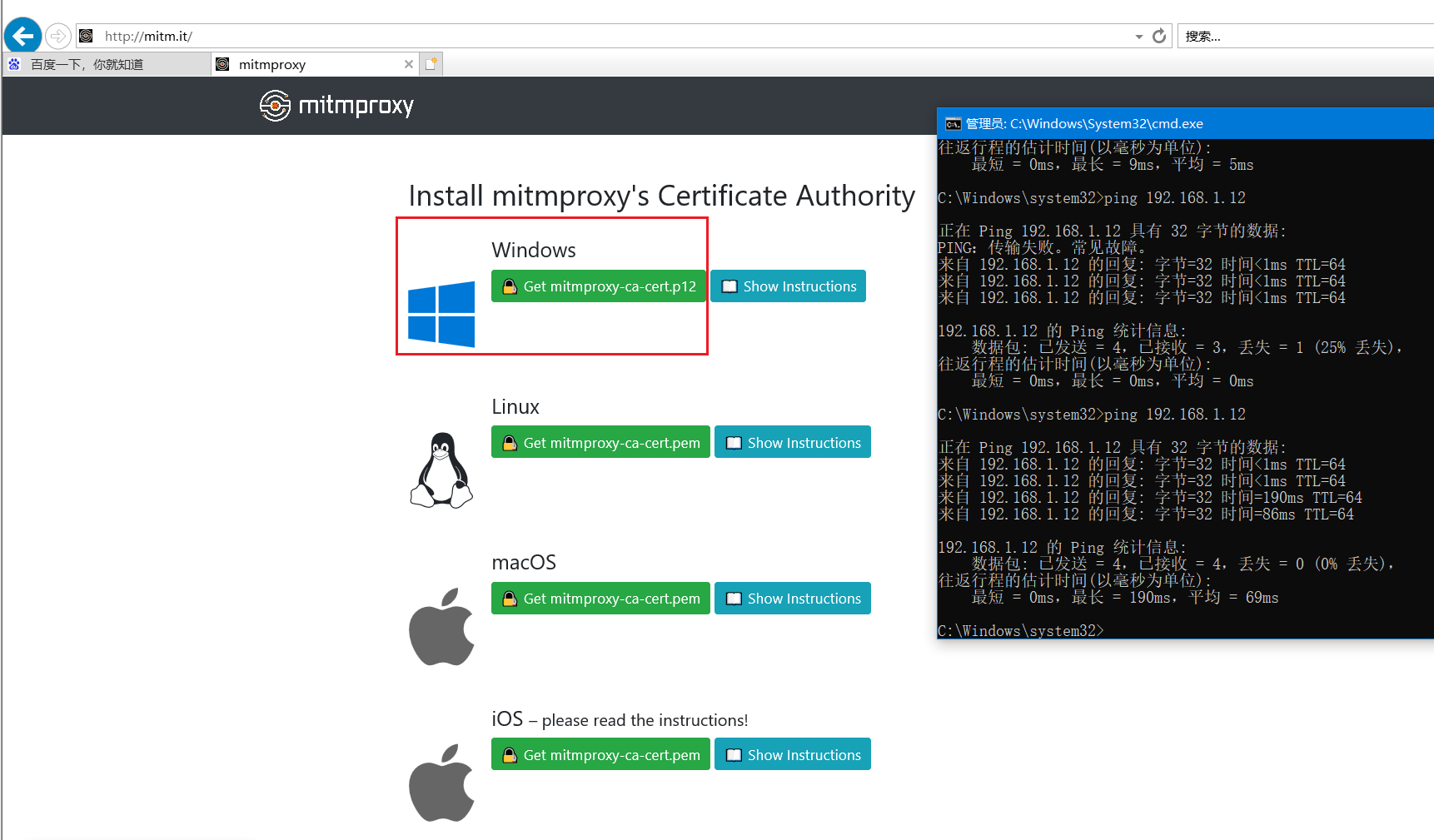Open a new tab with the new-tab button
Screen dimensions: 1434x840
click(431, 64)
